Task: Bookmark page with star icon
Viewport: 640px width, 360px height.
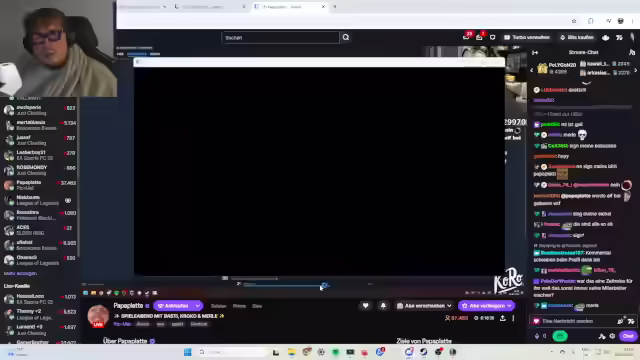Action: pyautogui.click(x=574, y=21)
